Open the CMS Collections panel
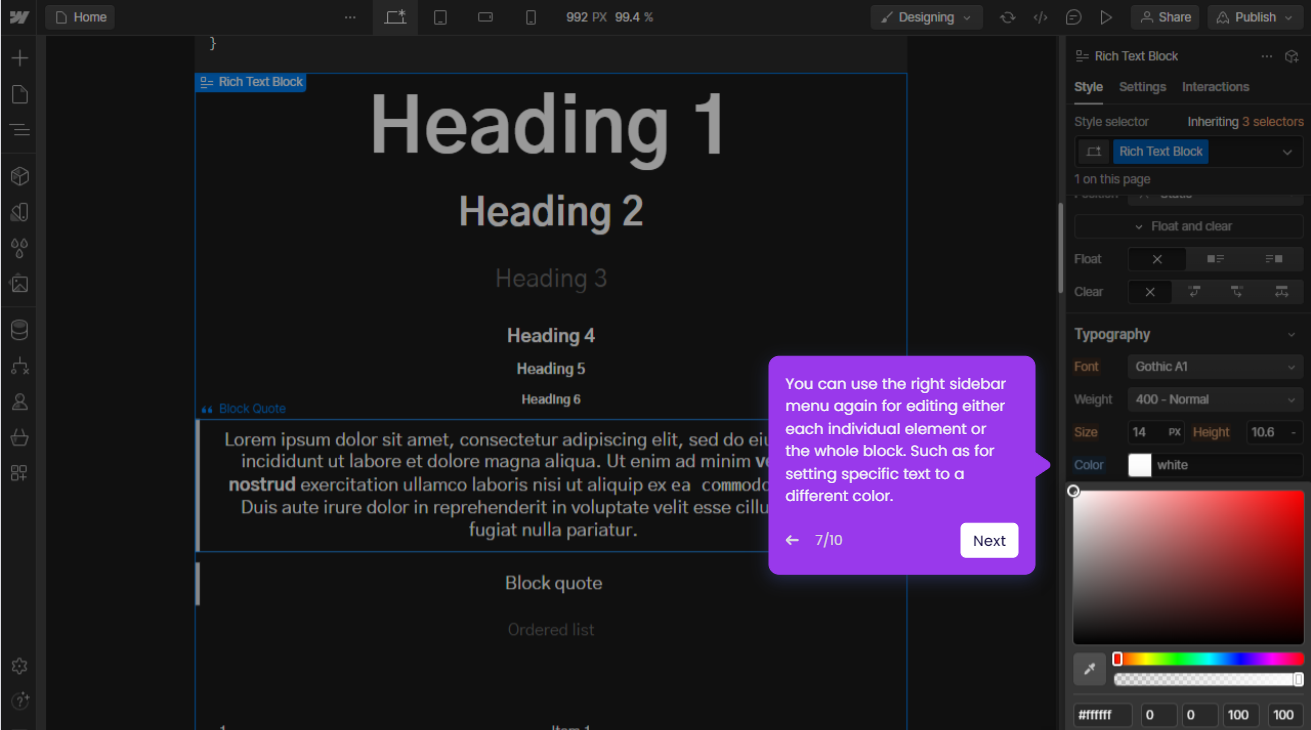 pyautogui.click(x=20, y=329)
